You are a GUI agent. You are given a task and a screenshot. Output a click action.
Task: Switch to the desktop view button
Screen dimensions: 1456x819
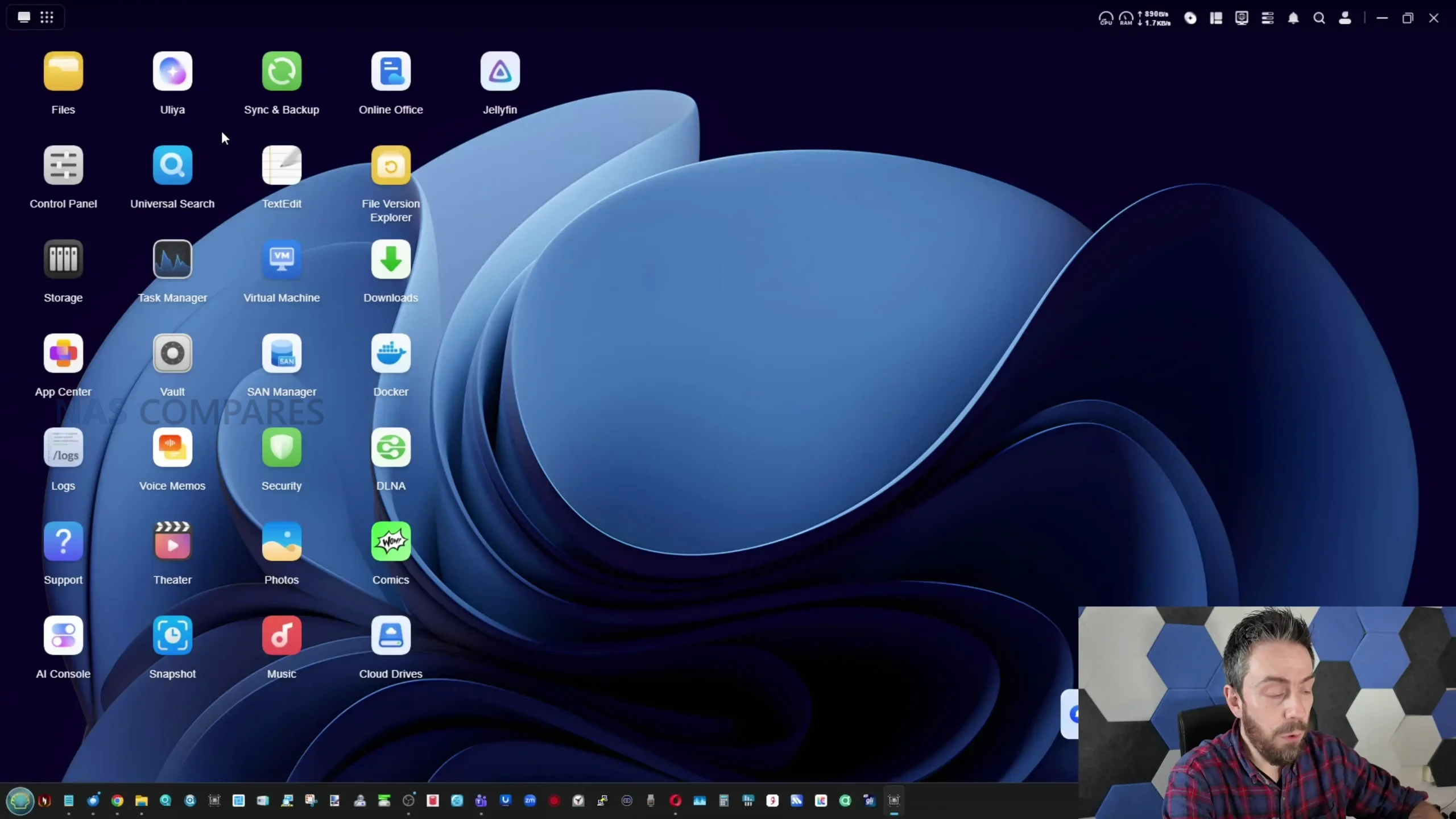click(x=24, y=18)
